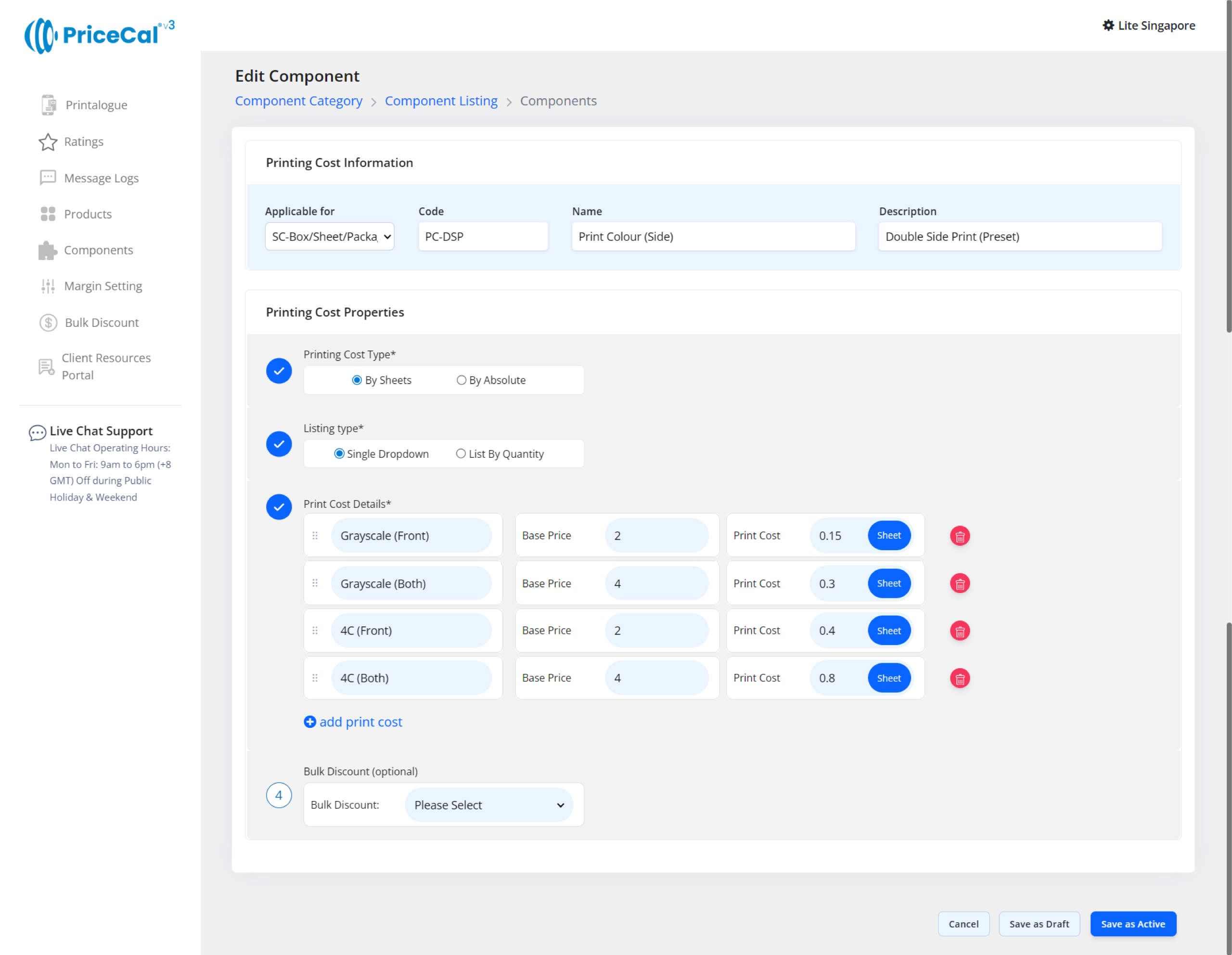Click the Description input field

coord(1019,236)
